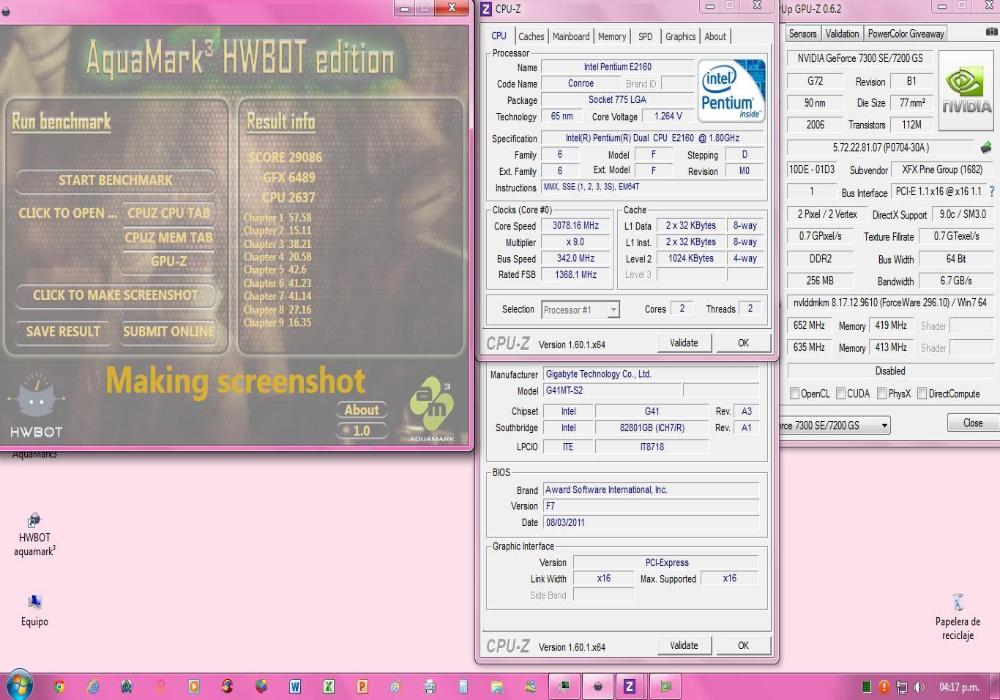Open the GPU selector dropdown in GPU-Z
This screenshot has width=1000, height=700.
(x=834, y=425)
